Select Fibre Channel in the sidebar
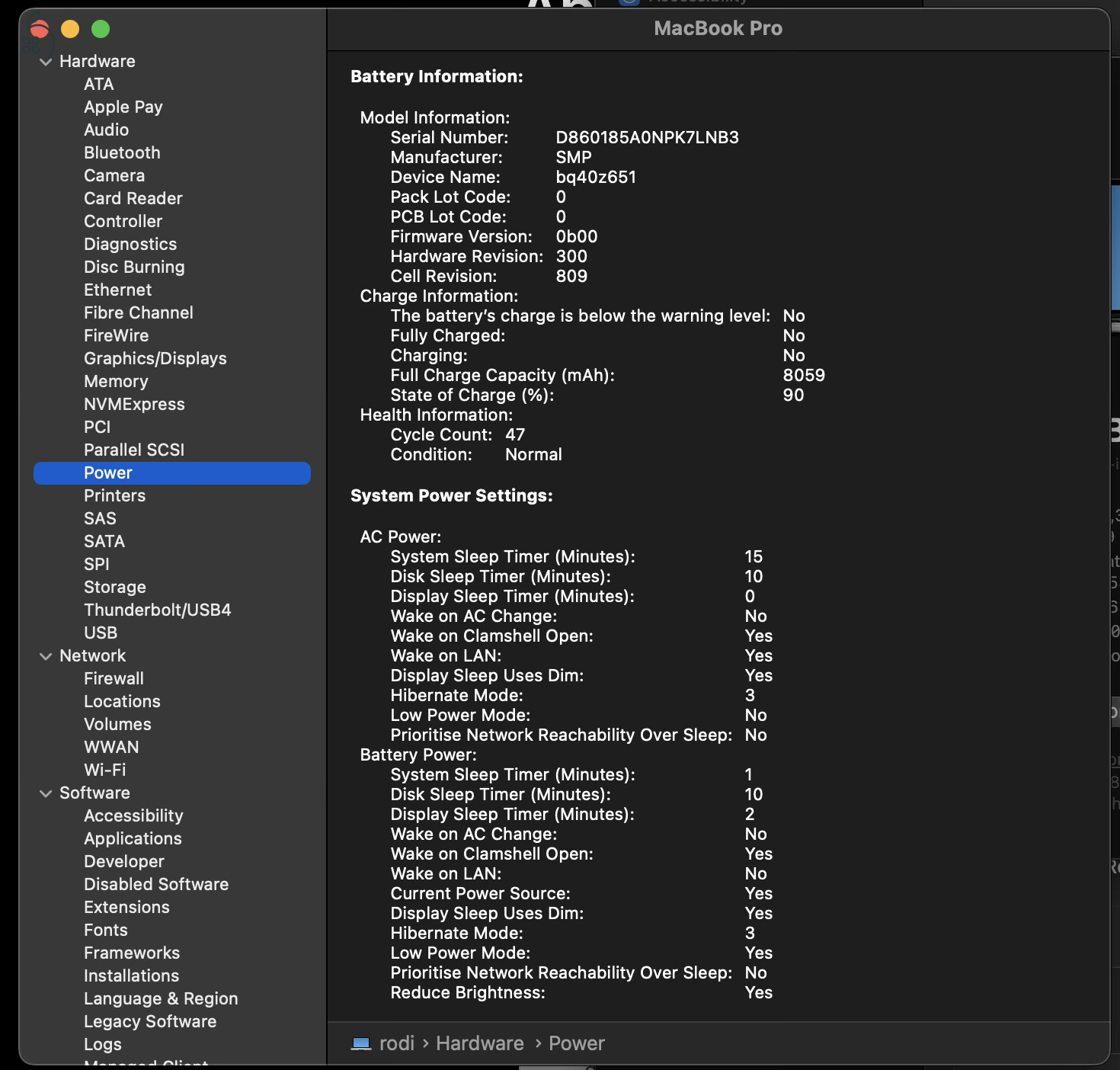The height and width of the screenshot is (1070, 1120). 139,312
